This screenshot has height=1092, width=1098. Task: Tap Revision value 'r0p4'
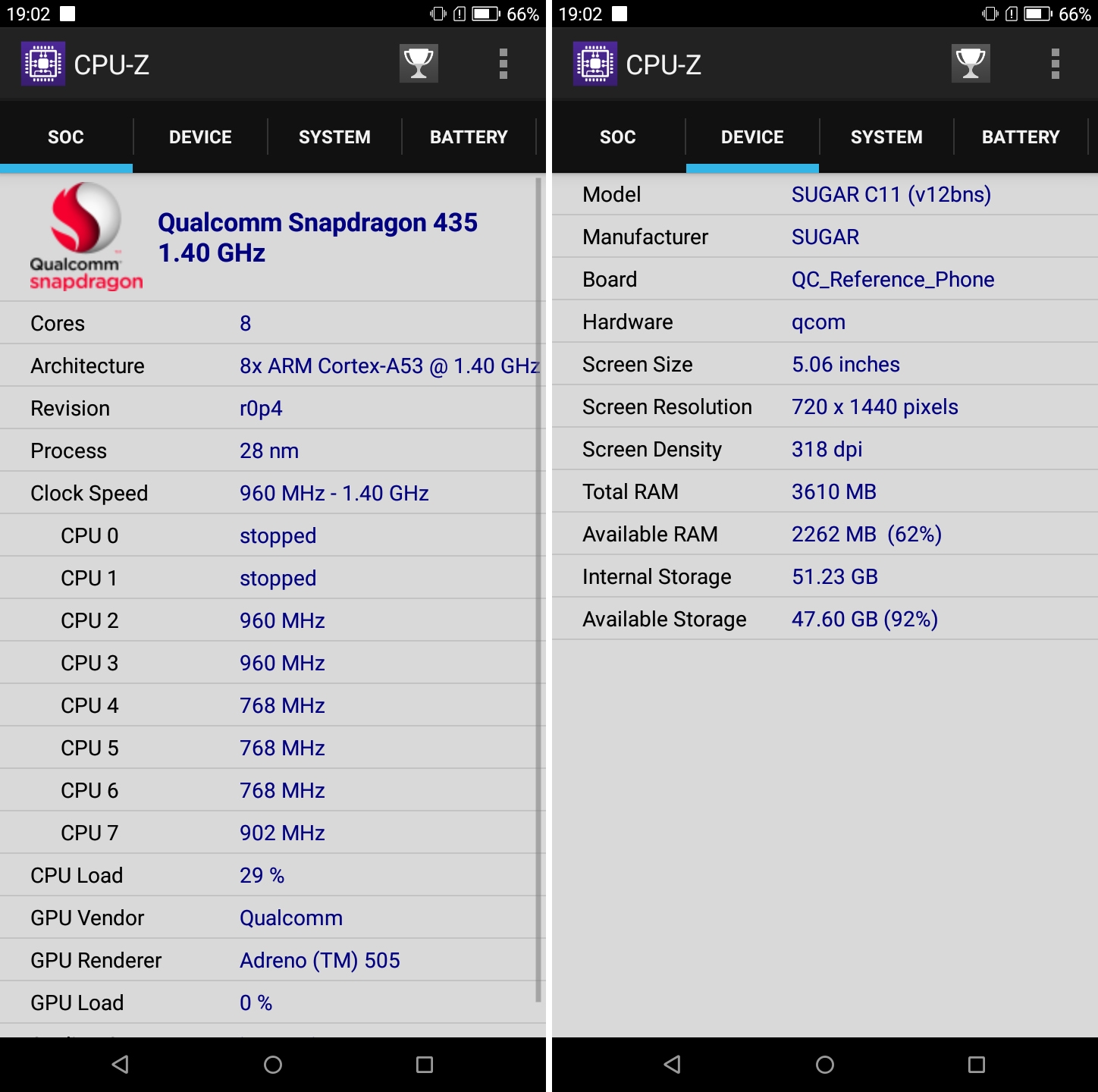261,409
